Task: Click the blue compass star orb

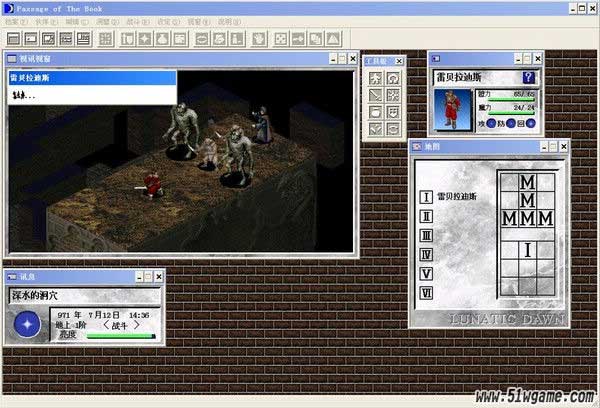Action: [x=27, y=324]
